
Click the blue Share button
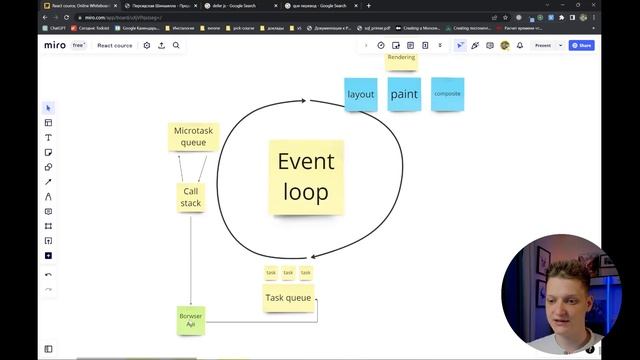point(582,45)
